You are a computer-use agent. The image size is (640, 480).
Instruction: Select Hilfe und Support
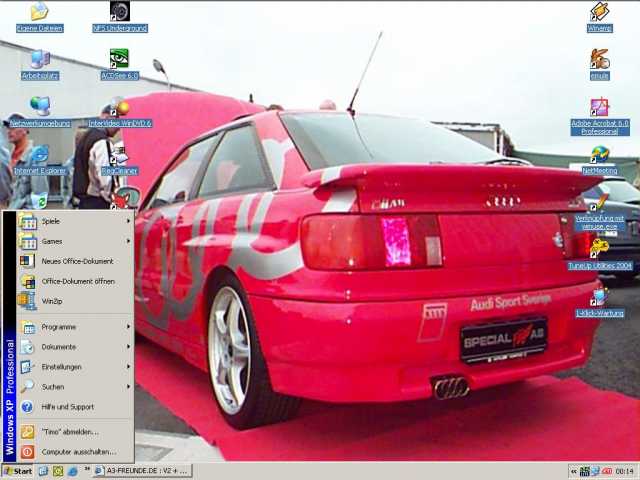coord(76,407)
